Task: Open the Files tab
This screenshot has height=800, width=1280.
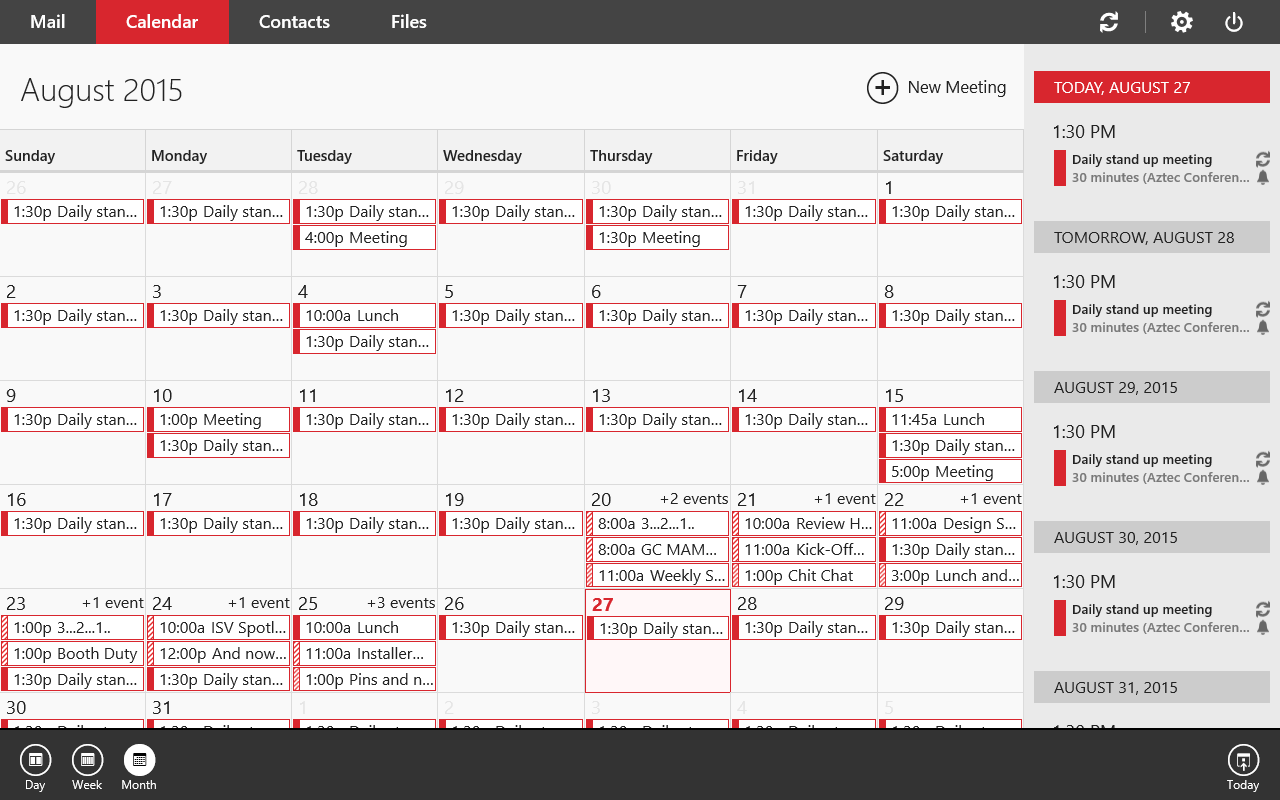Action: 408,22
